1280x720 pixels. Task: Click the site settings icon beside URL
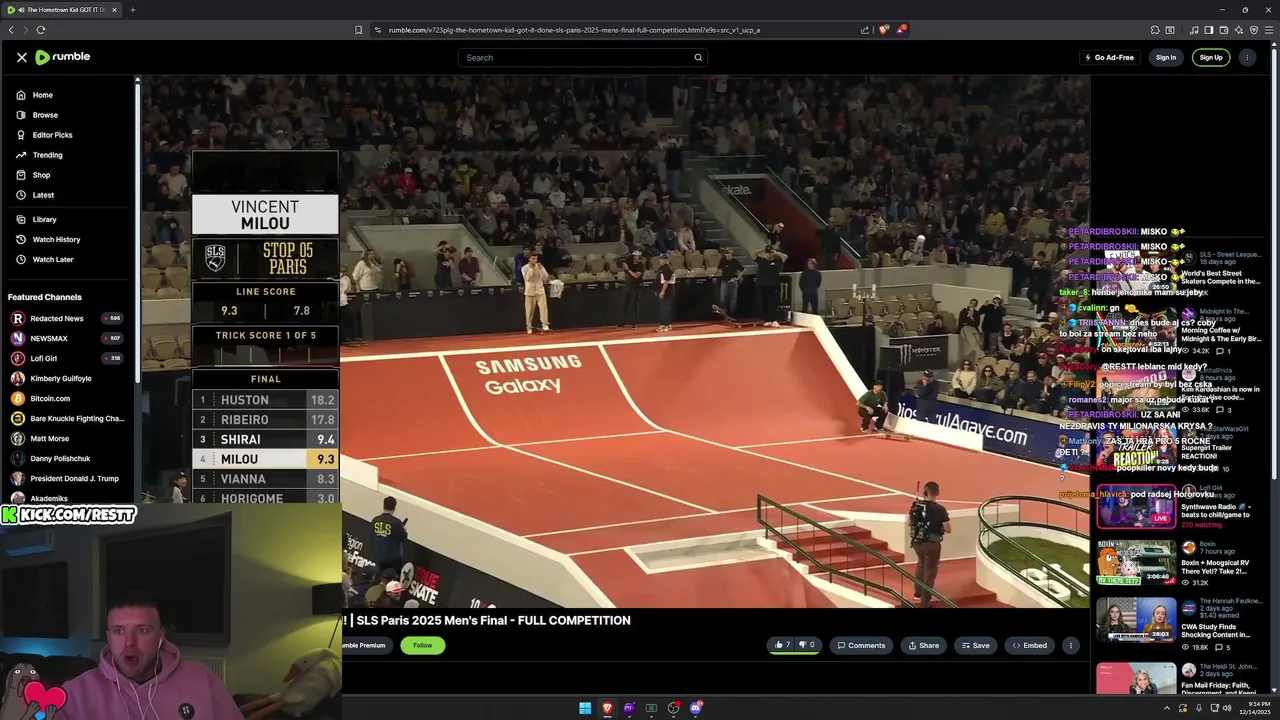click(x=378, y=30)
